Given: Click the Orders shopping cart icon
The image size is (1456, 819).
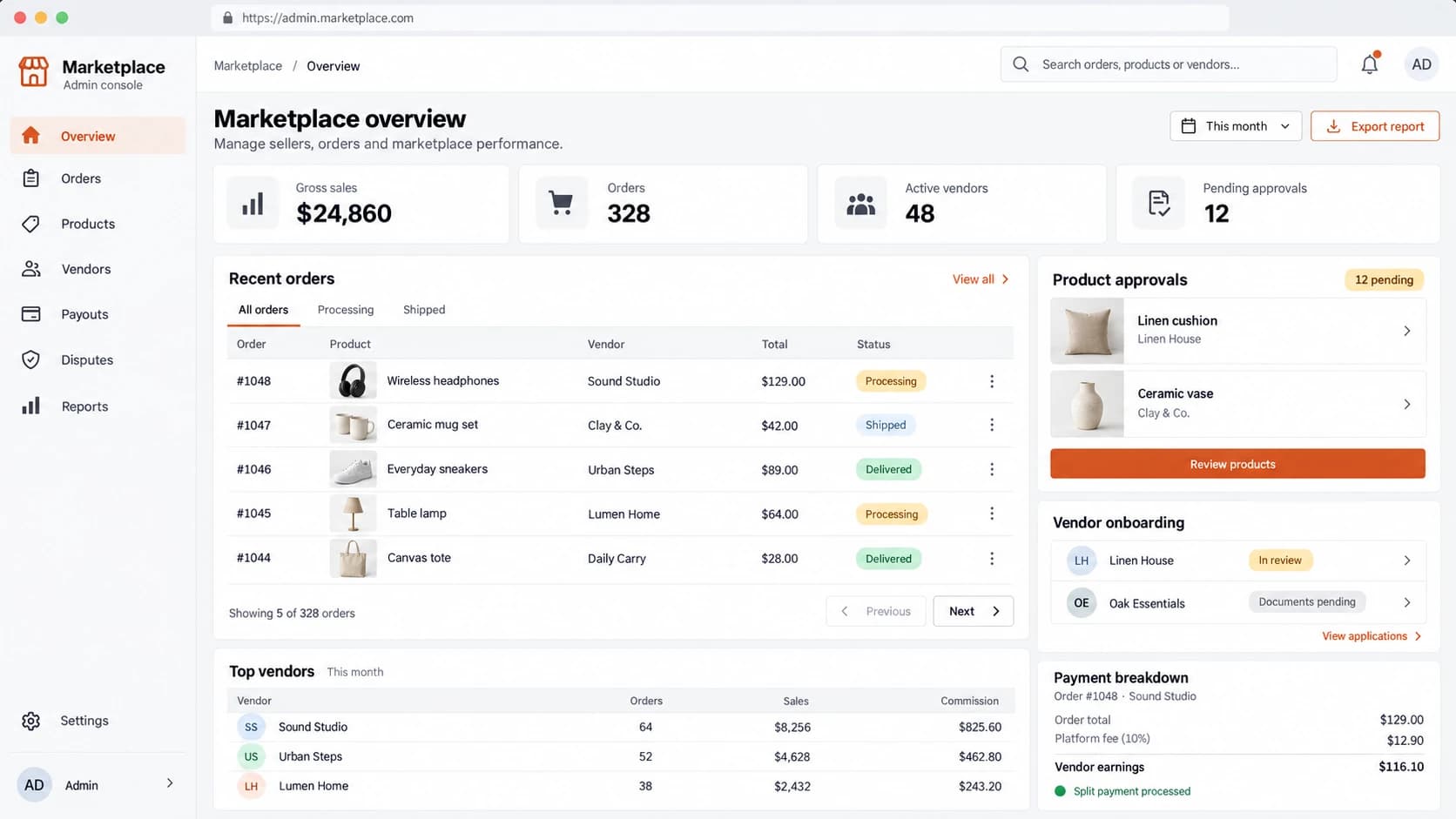Looking at the screenshot, I should click(x=562, y=204).
